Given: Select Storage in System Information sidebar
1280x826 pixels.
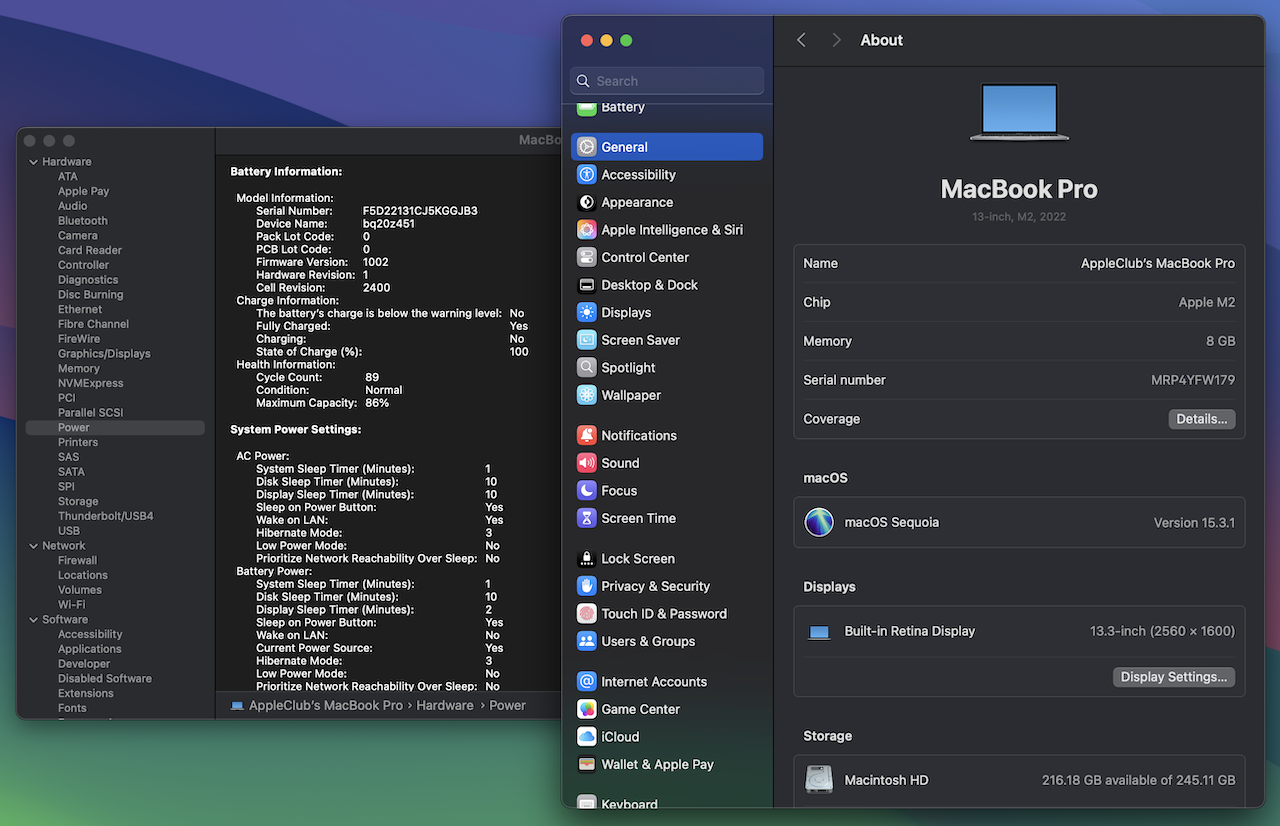Looking at the screenshot, I should (x=78, y=502).
